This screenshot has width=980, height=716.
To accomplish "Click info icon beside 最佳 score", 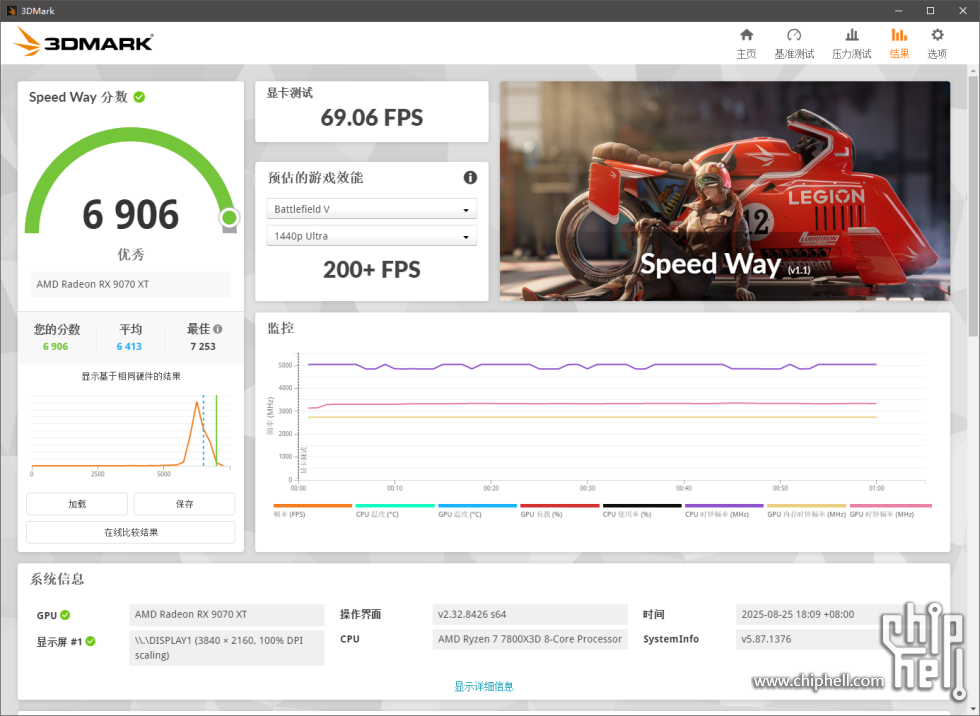I will point(218,329).
